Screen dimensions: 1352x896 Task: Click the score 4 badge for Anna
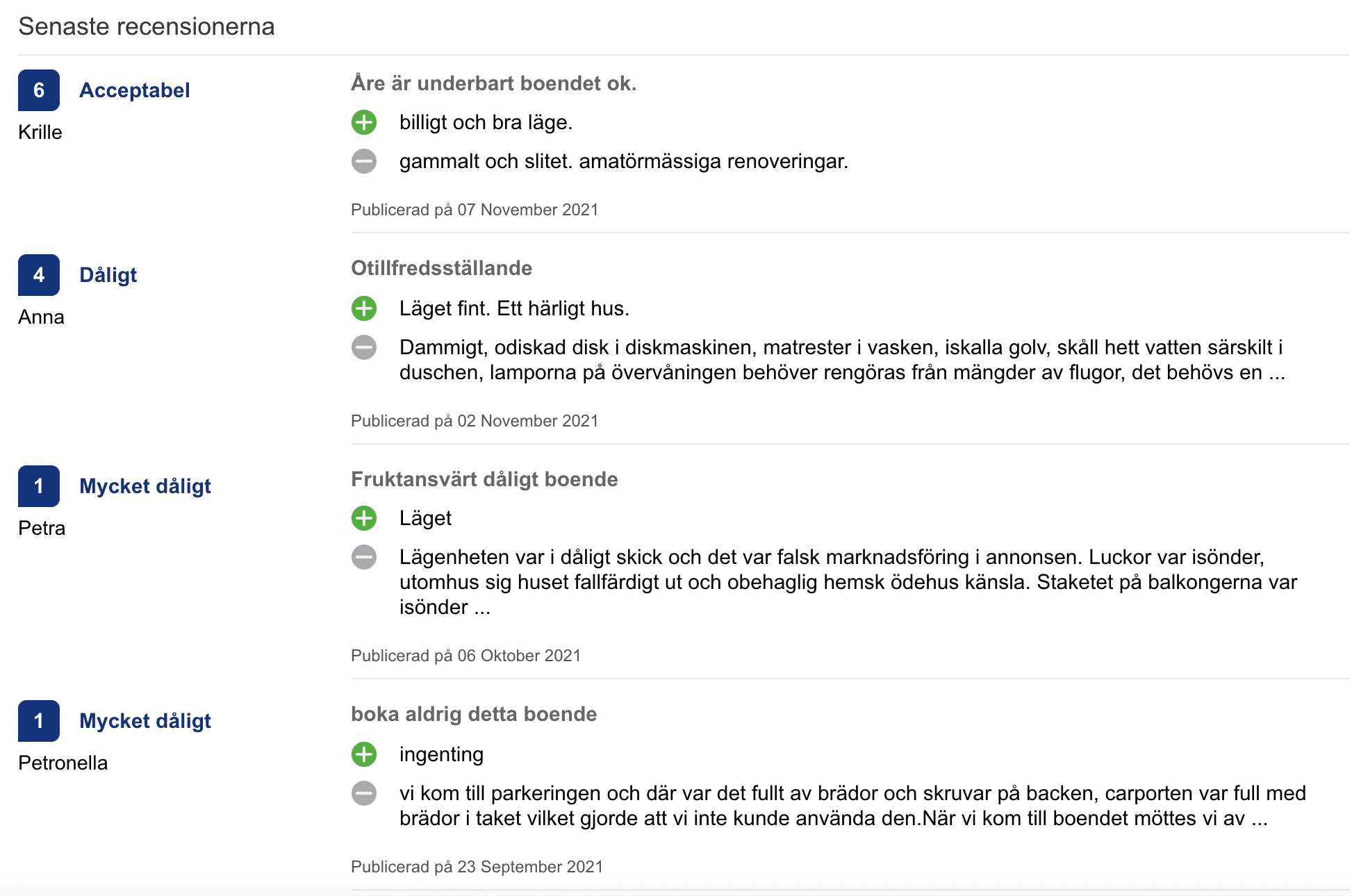coord(39,275)
